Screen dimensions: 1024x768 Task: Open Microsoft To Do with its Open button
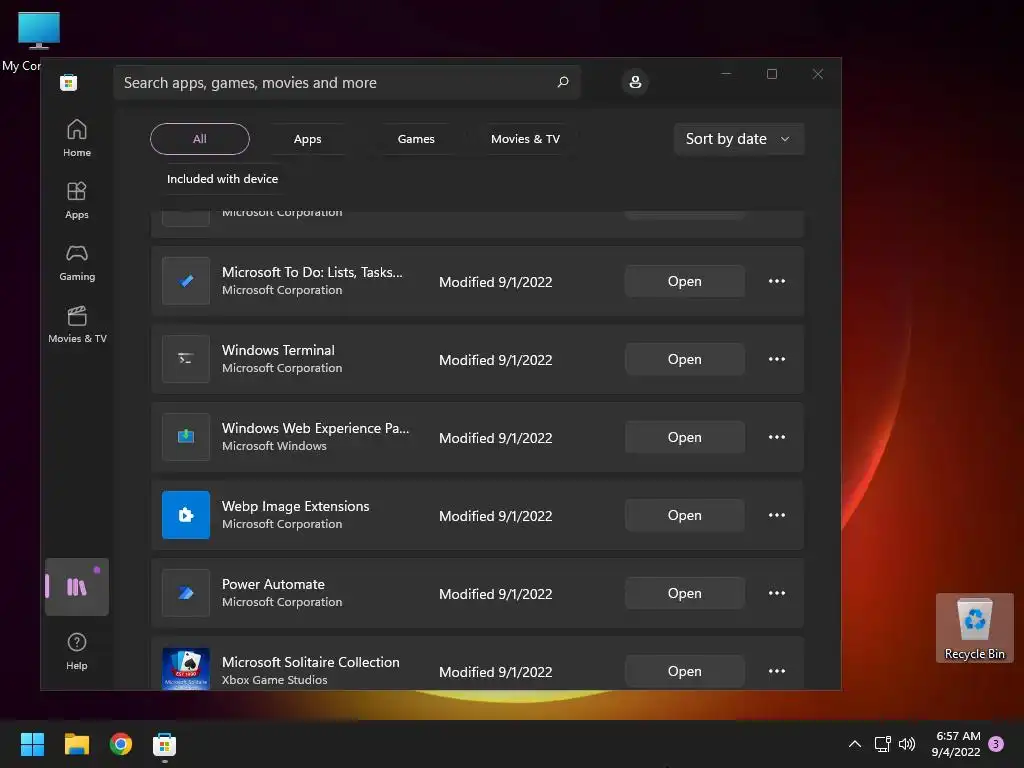[684, 281]
